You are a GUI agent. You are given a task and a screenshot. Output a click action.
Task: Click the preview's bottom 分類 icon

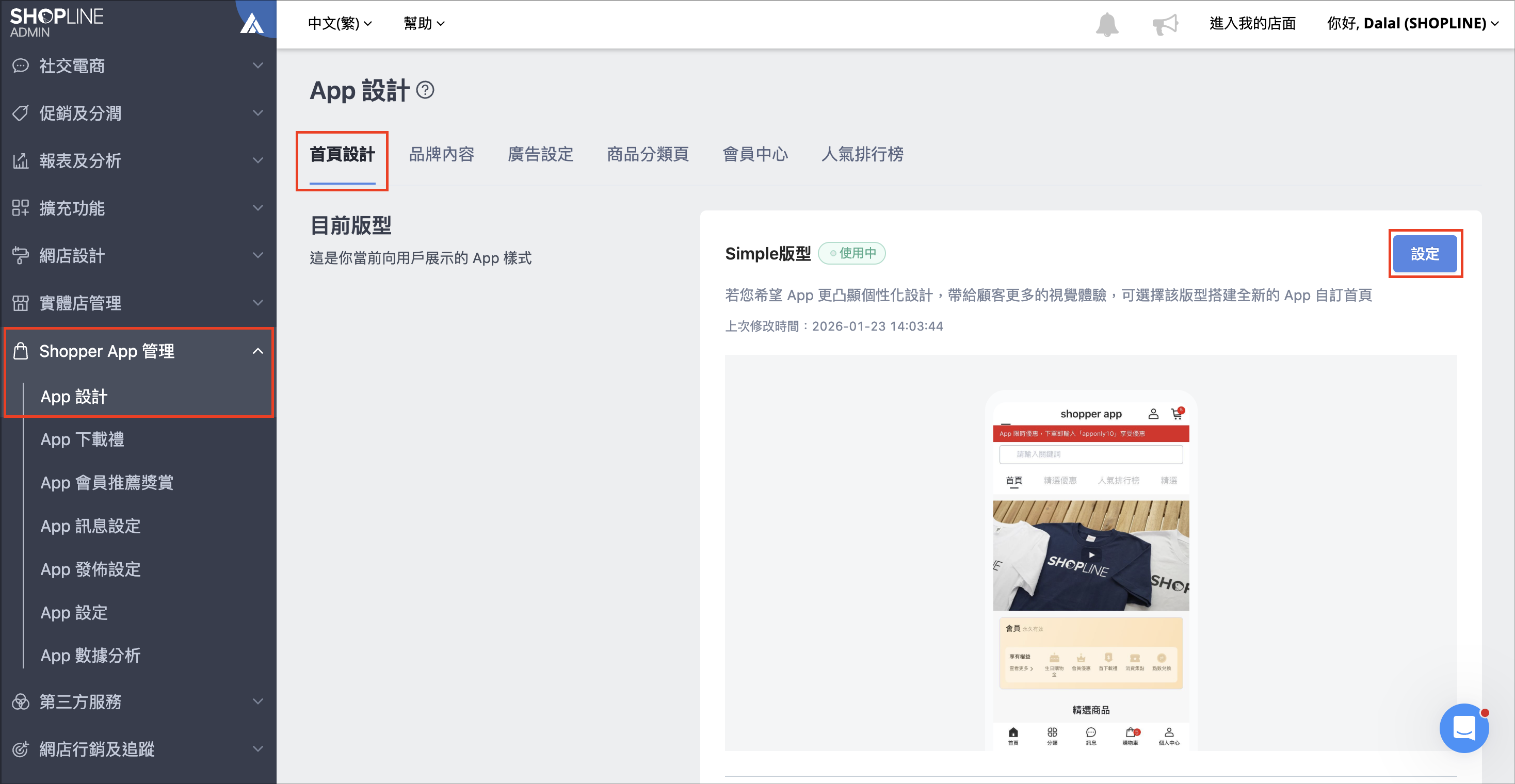point(1052,736)
